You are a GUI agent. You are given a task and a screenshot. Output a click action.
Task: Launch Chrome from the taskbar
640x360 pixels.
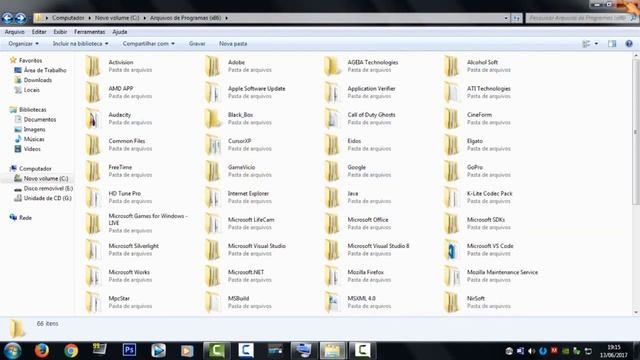[x=71, y=351]
